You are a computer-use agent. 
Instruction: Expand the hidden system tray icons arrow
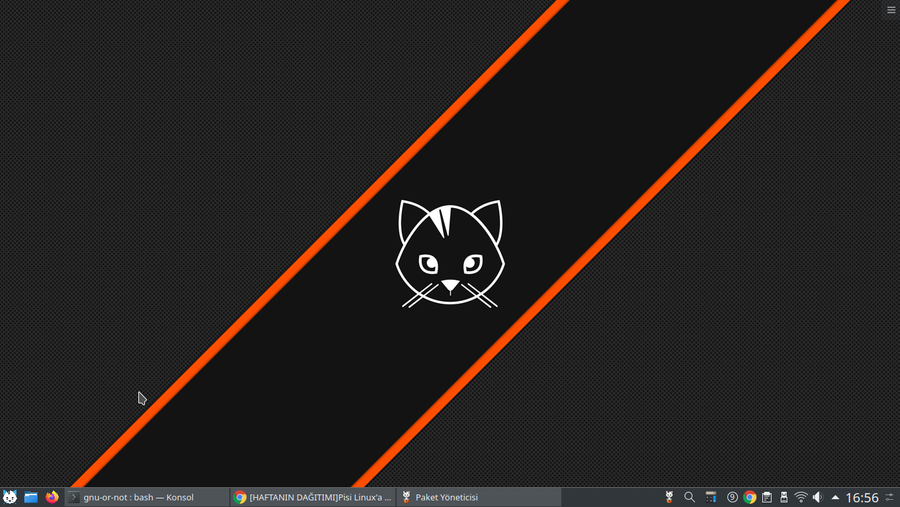click(x=835, y=497)
